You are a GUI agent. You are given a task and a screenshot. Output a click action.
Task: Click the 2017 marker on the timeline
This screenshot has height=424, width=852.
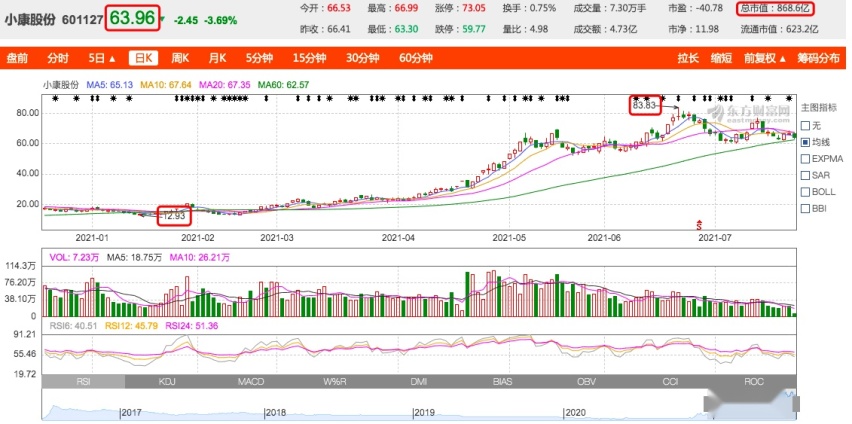131,413
